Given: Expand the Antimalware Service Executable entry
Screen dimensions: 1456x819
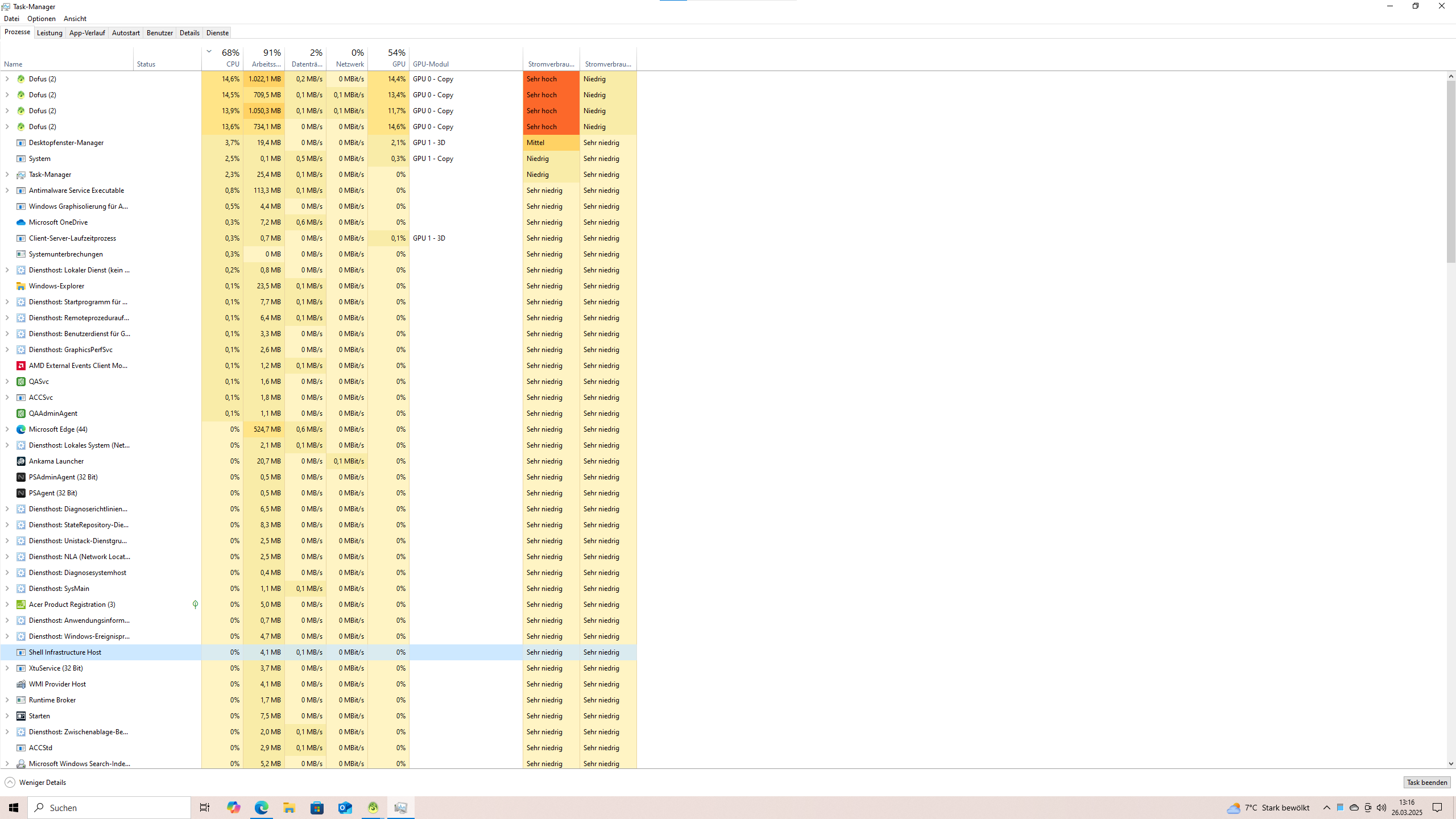Looking at the screenshot, I should (x=7, y=191).
